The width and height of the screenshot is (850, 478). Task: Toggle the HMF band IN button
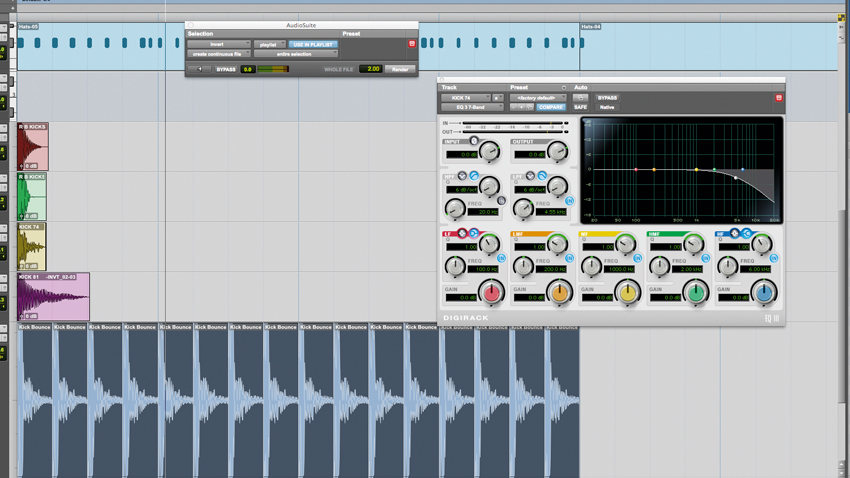tap(705, 258)
